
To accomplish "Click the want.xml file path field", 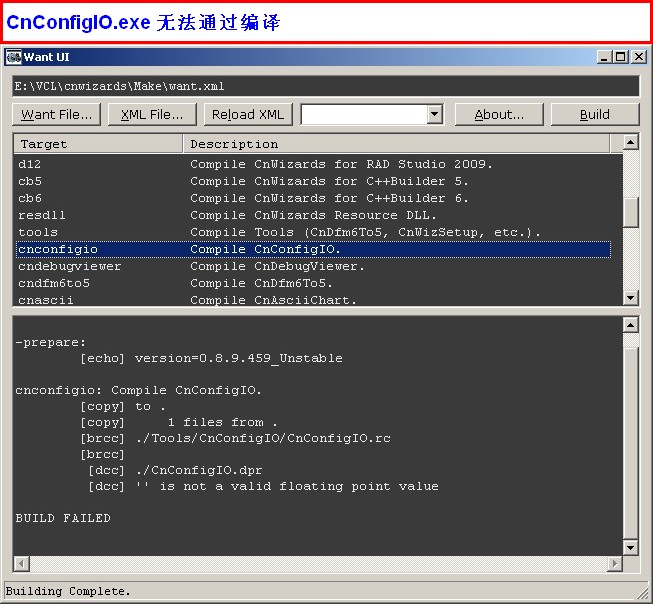I will pos(325,87).
